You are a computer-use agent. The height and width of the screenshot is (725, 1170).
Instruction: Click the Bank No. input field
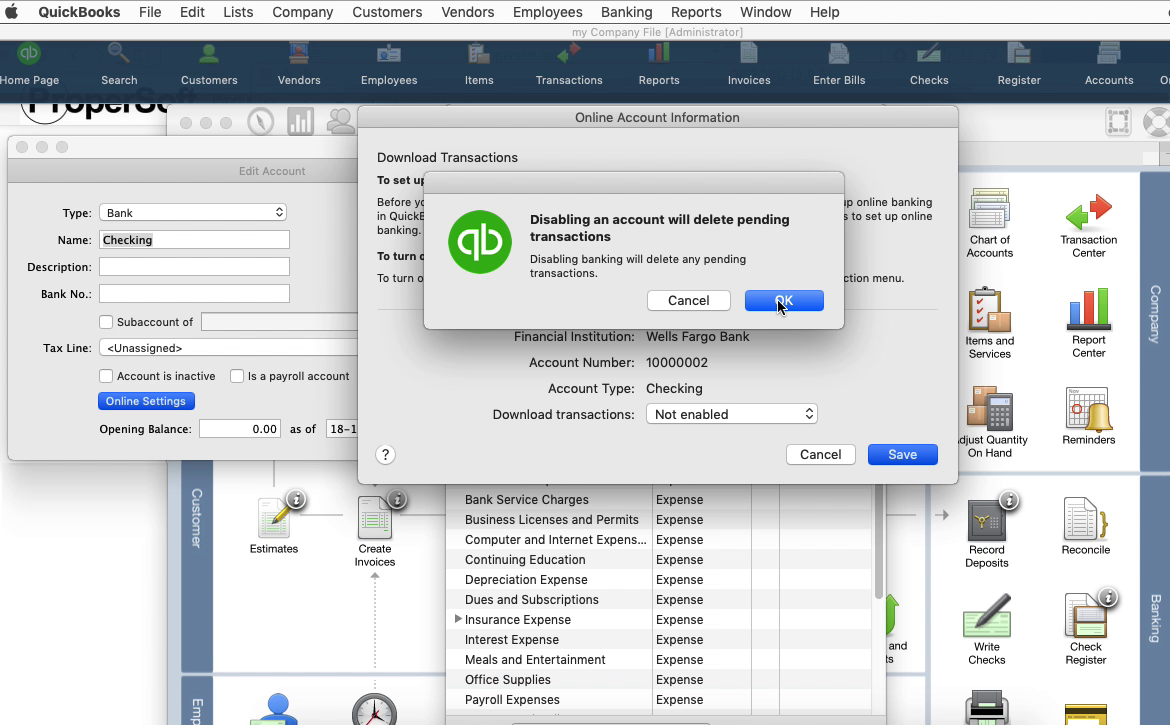[x=194, y=293]
